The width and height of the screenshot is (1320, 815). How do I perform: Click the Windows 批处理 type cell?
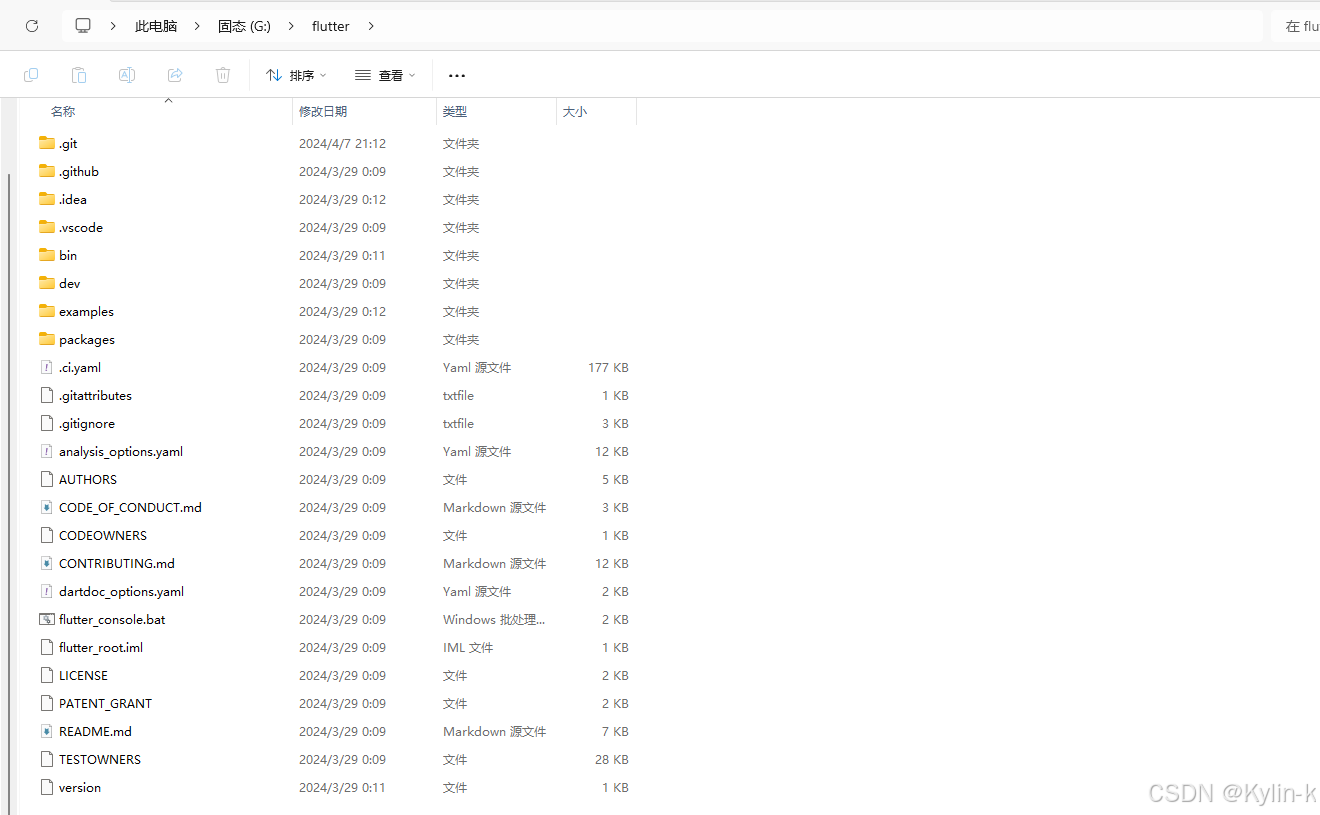click(x=494, y=619)
